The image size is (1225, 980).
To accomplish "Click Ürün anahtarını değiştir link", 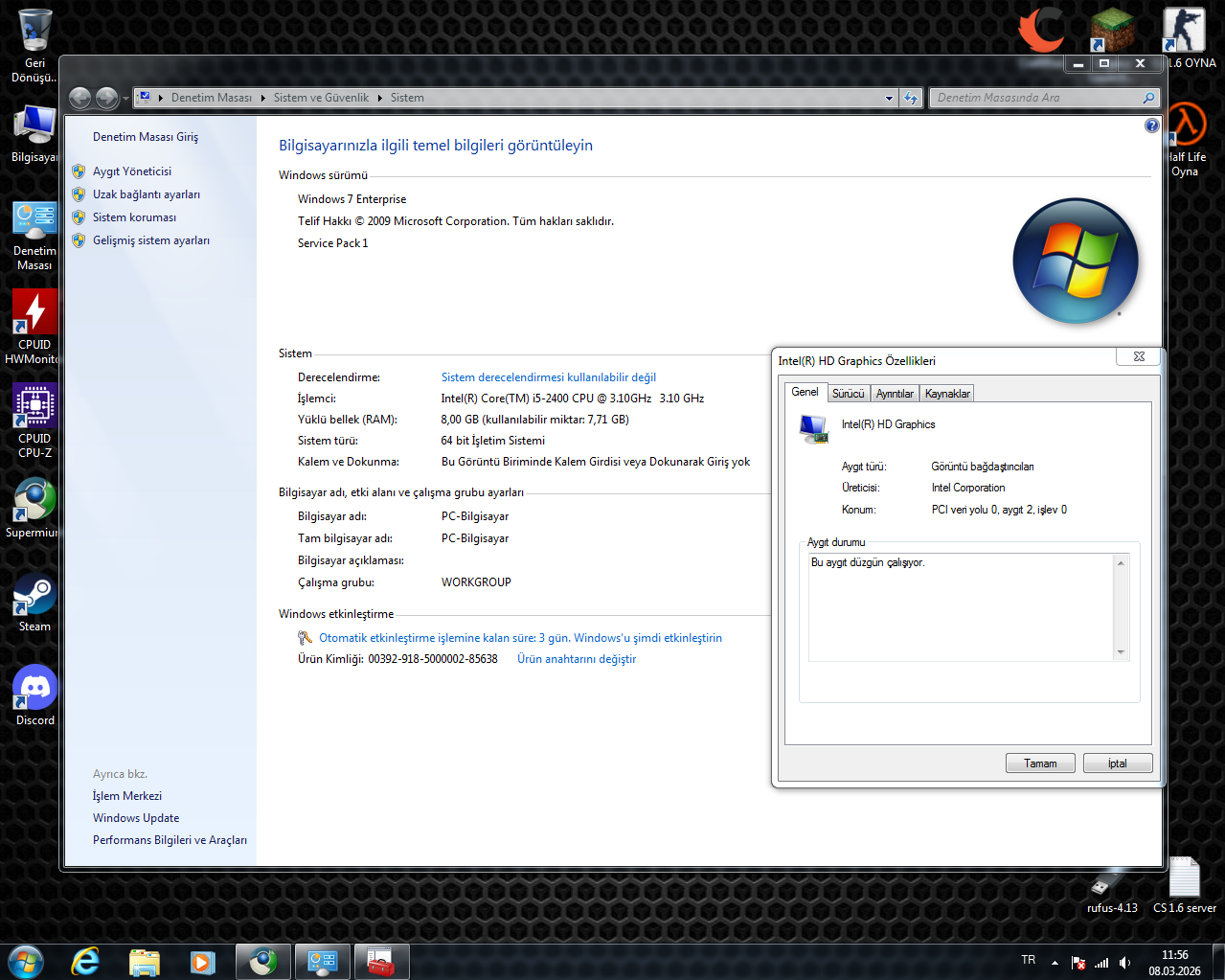I will pyautogui.click(x=577, y=659).
